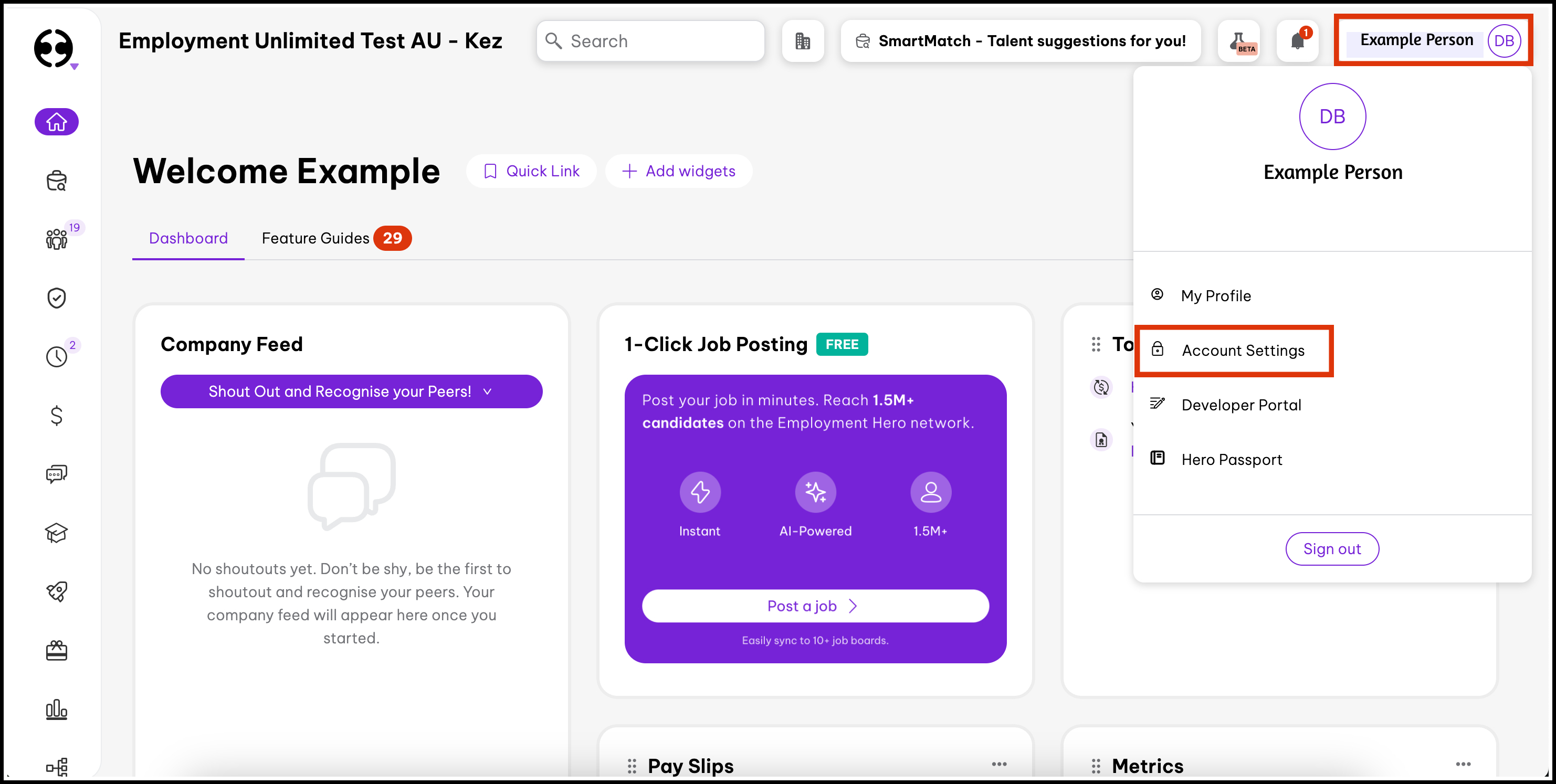Open Developer Portal from the user menu
Image resolution: width=1556 pixels, height=784 pixels.
1240,405
